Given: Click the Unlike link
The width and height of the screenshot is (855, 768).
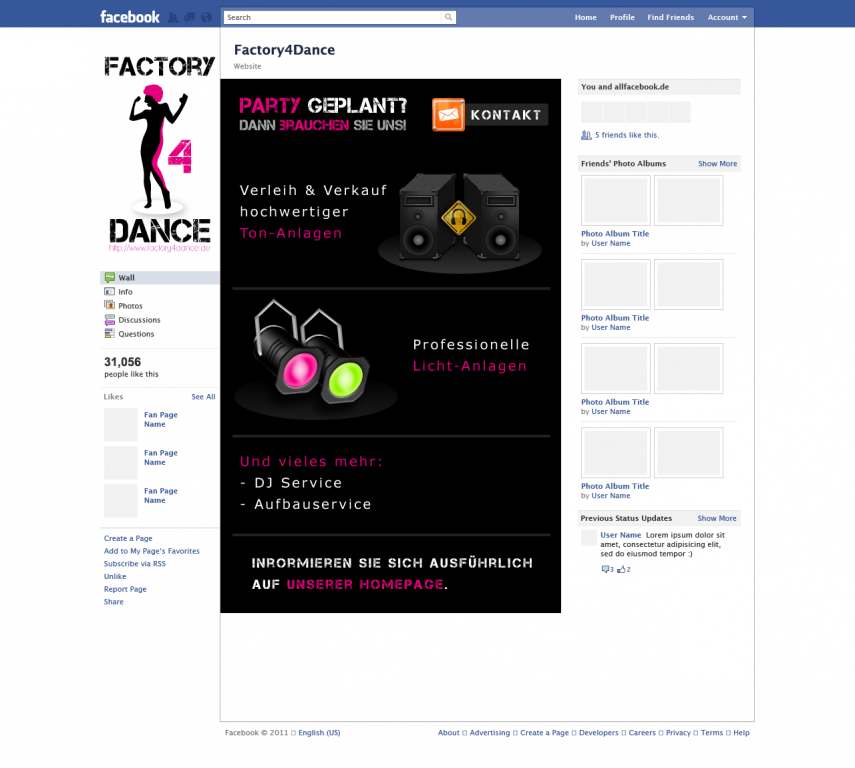Looking at the screenshot, I should [x=115, y=577].
